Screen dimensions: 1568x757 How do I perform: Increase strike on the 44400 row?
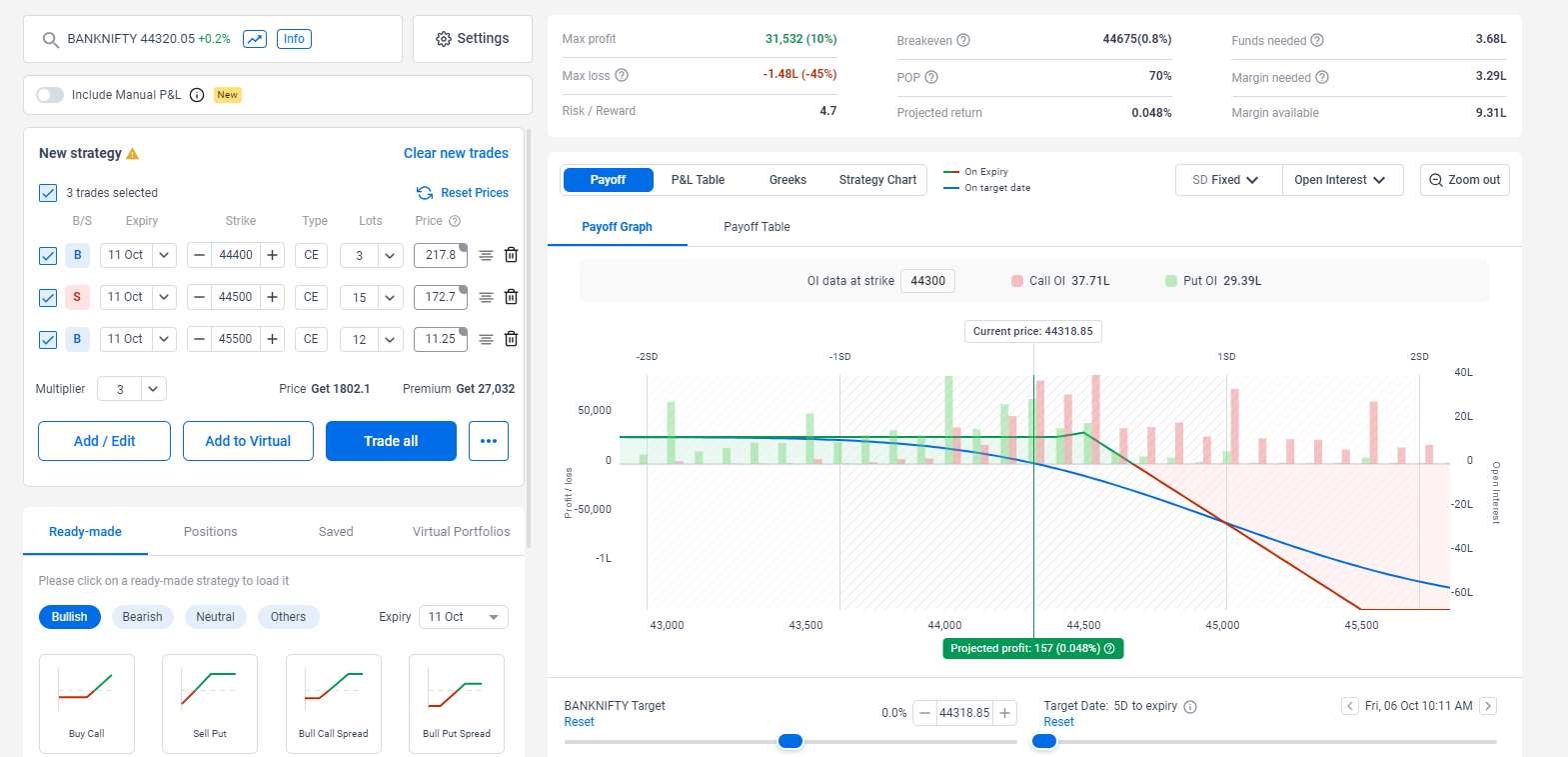pos(272,255)
